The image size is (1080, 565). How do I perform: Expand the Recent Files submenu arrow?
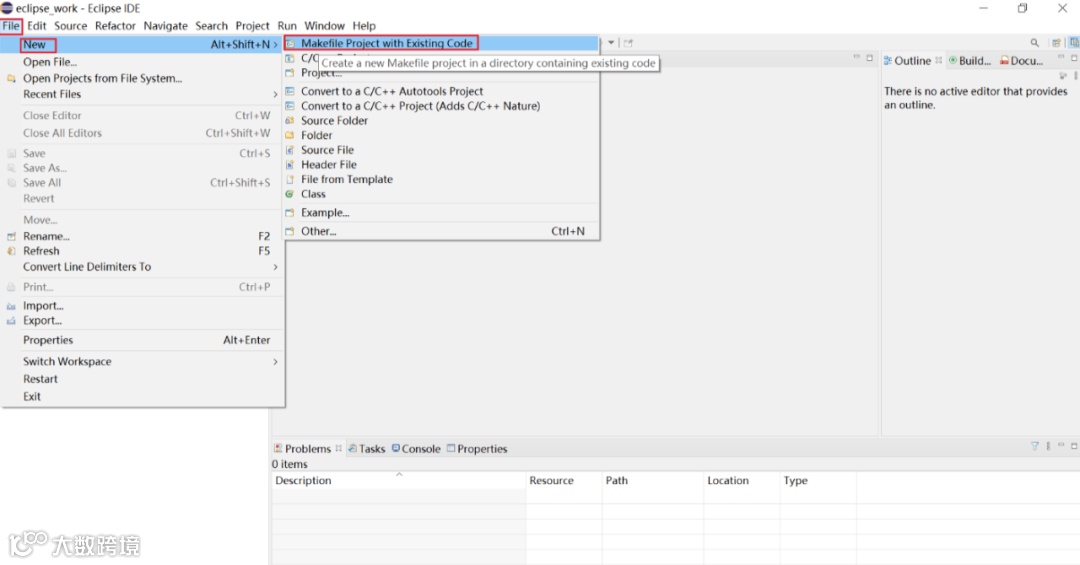[x=276, y=94]
